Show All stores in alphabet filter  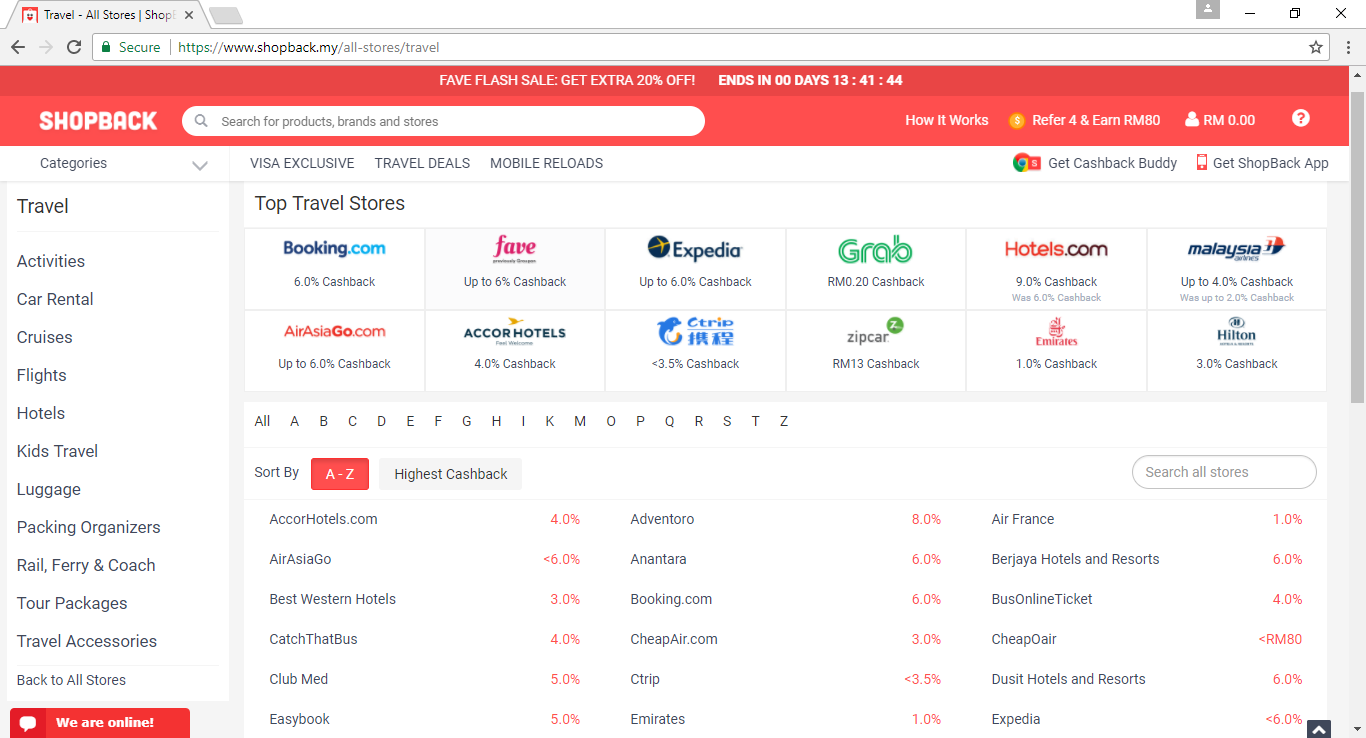262,421
